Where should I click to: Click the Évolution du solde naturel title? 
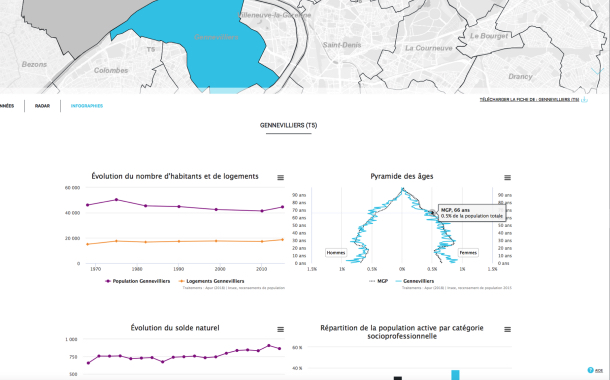click(x=175, y=328)
